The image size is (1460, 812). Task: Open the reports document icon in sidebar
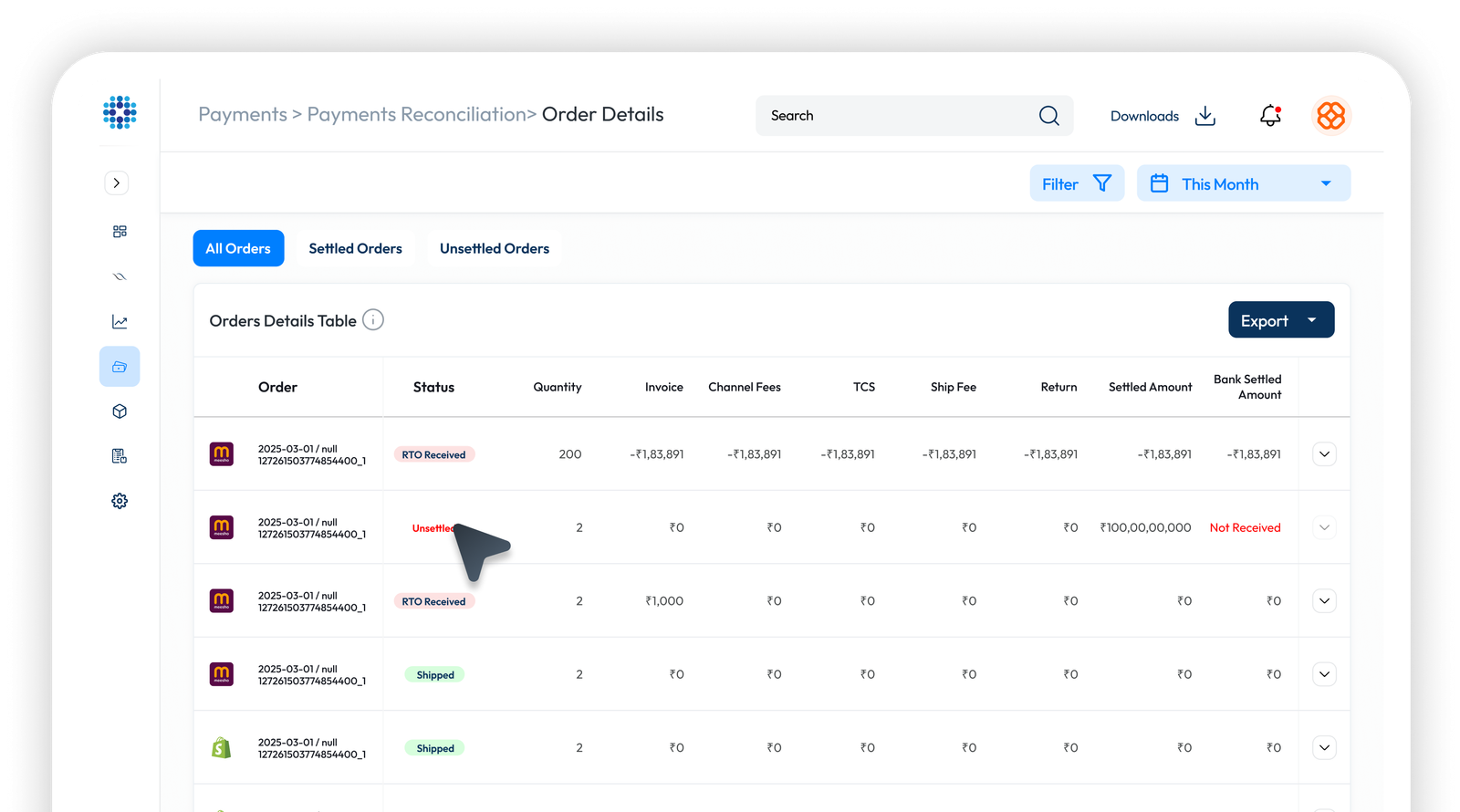click(120, 456)
